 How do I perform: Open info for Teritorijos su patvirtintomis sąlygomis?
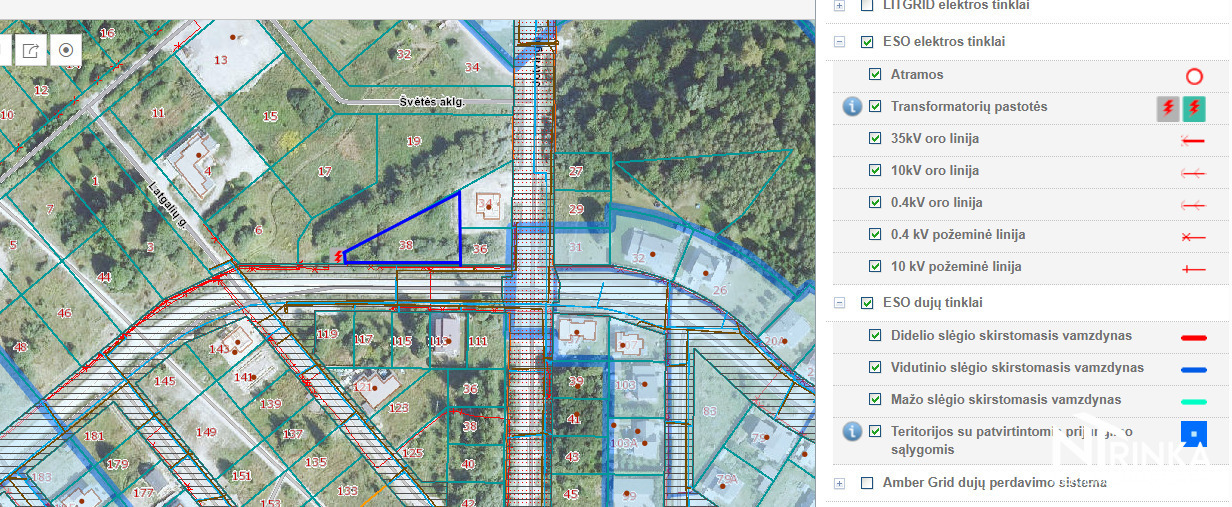[x=851, y=431]
